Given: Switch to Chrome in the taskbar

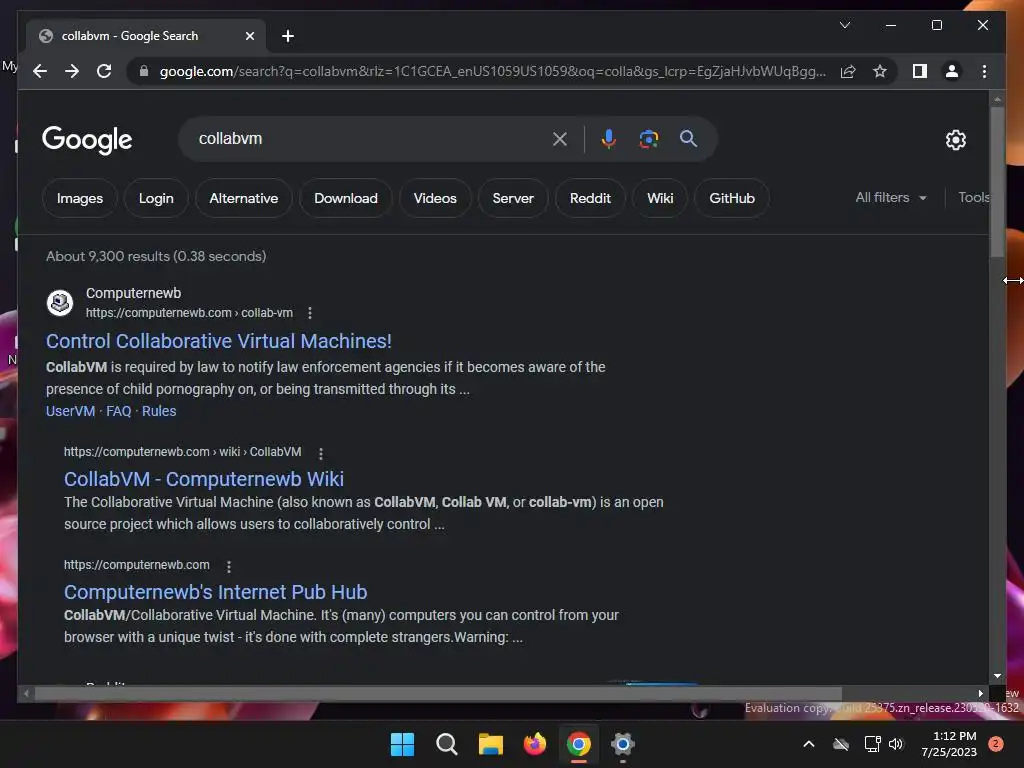Looking at the screenshot, I should click(x=579, y=744).
